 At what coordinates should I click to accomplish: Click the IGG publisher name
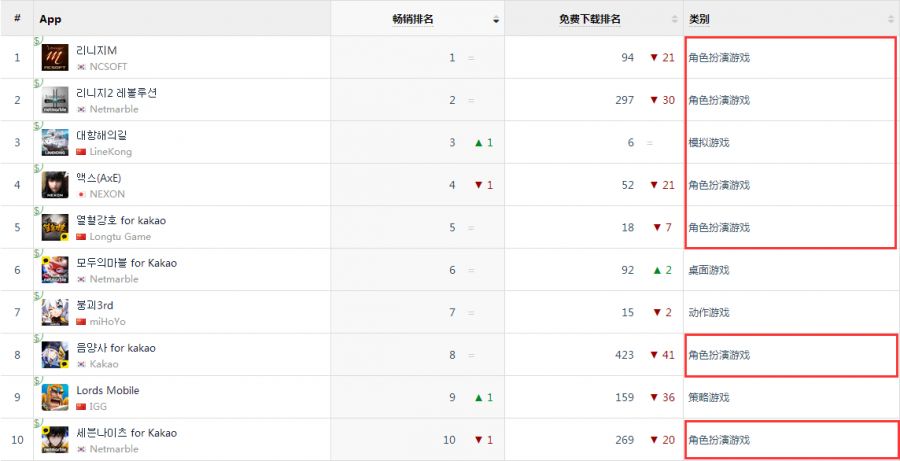click(98, 407)
